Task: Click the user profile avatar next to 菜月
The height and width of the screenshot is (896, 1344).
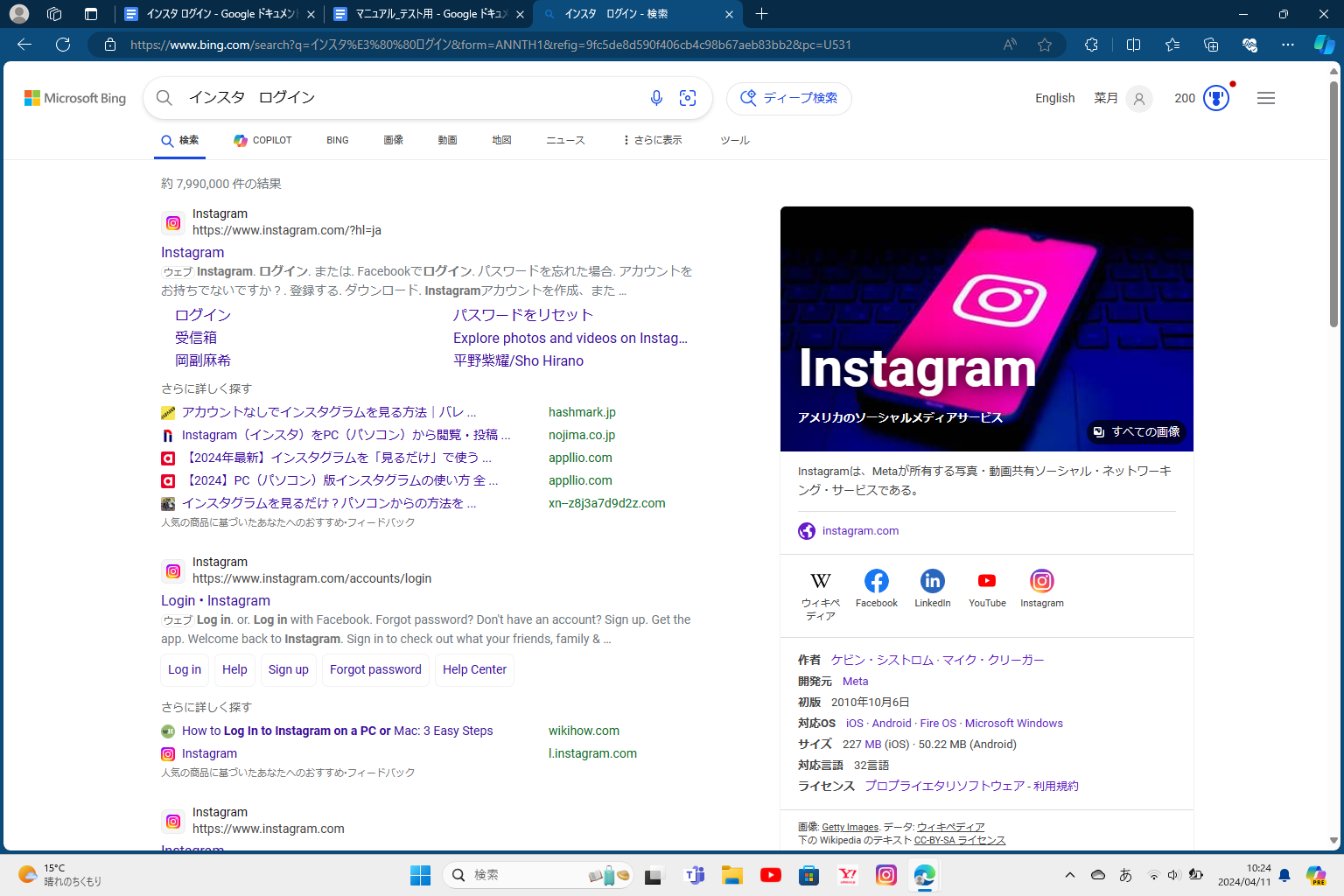Action: pyautogui.click(x=1139, y=98)
